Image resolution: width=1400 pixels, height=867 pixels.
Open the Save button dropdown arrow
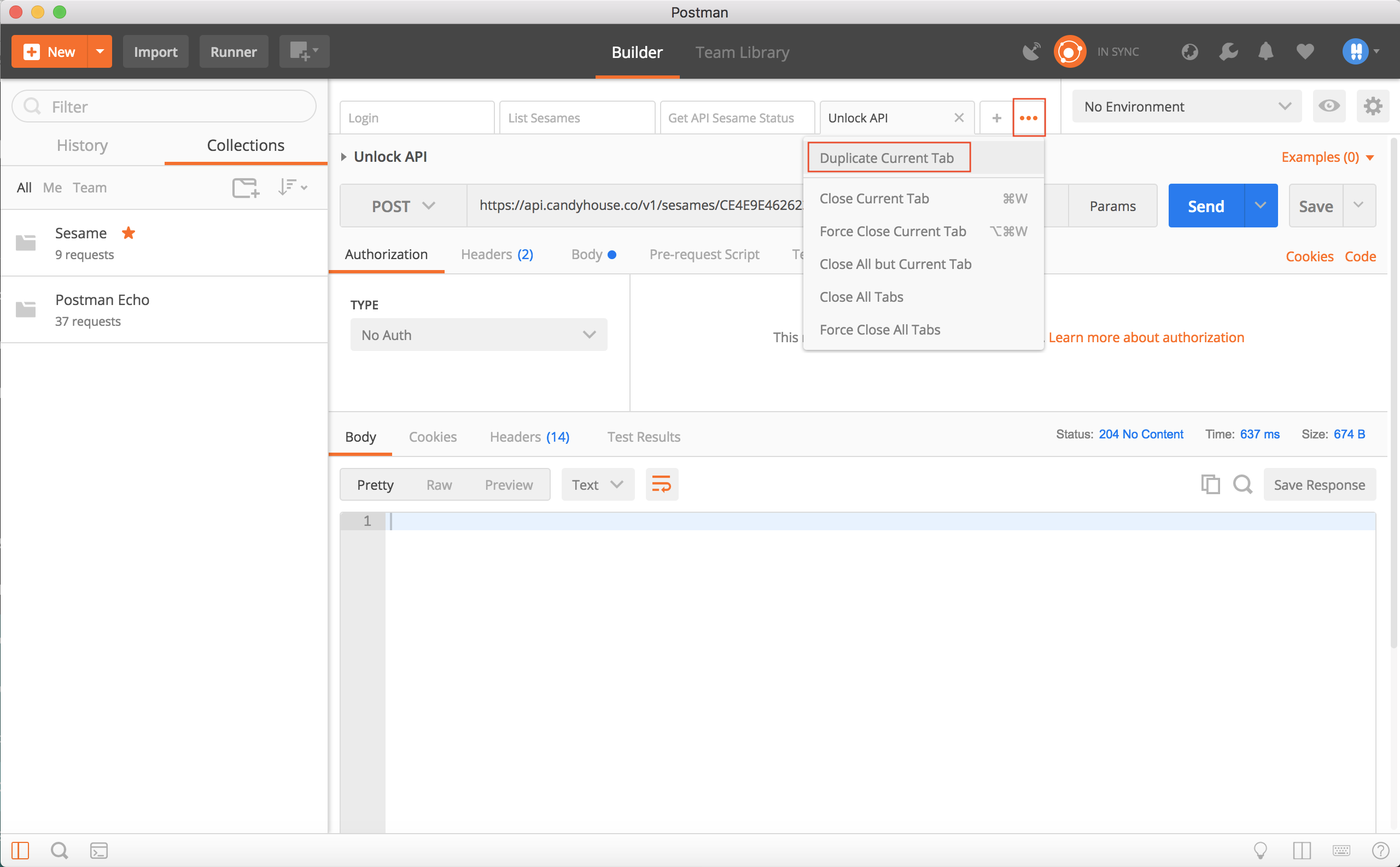1358,206
